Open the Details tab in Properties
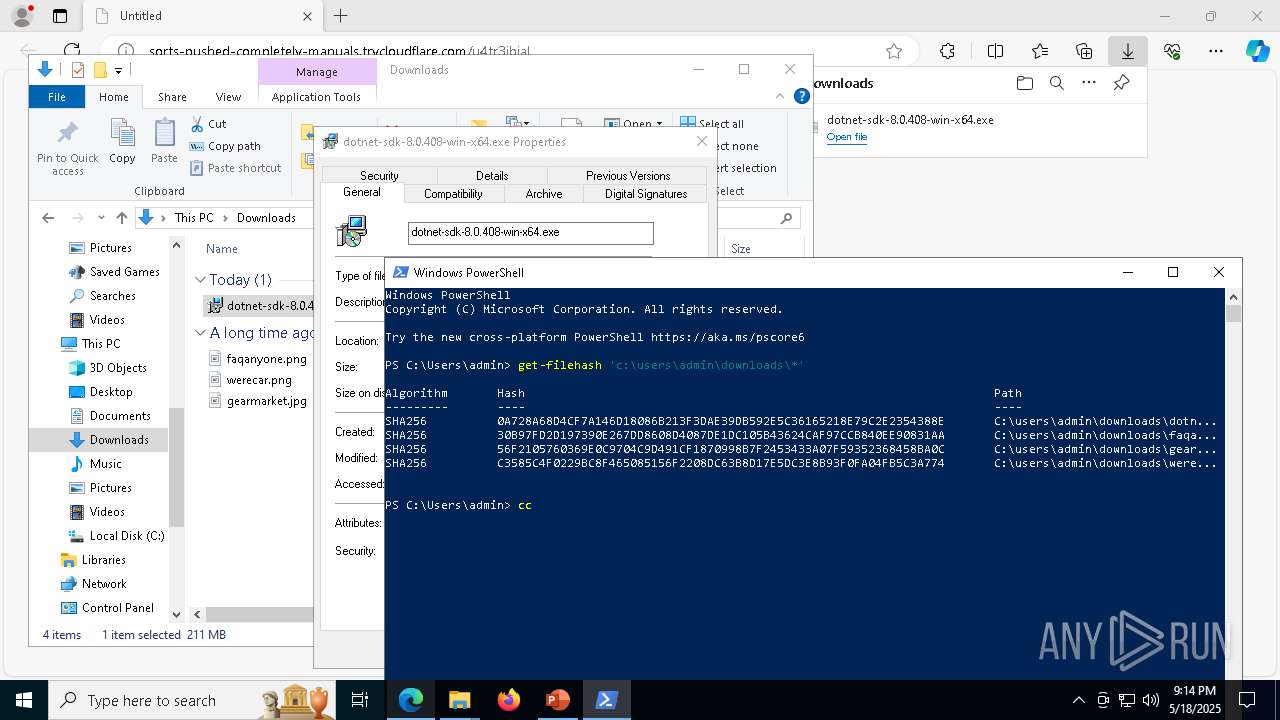Viewport: 1280px width, 720px height. pos(492,175)
